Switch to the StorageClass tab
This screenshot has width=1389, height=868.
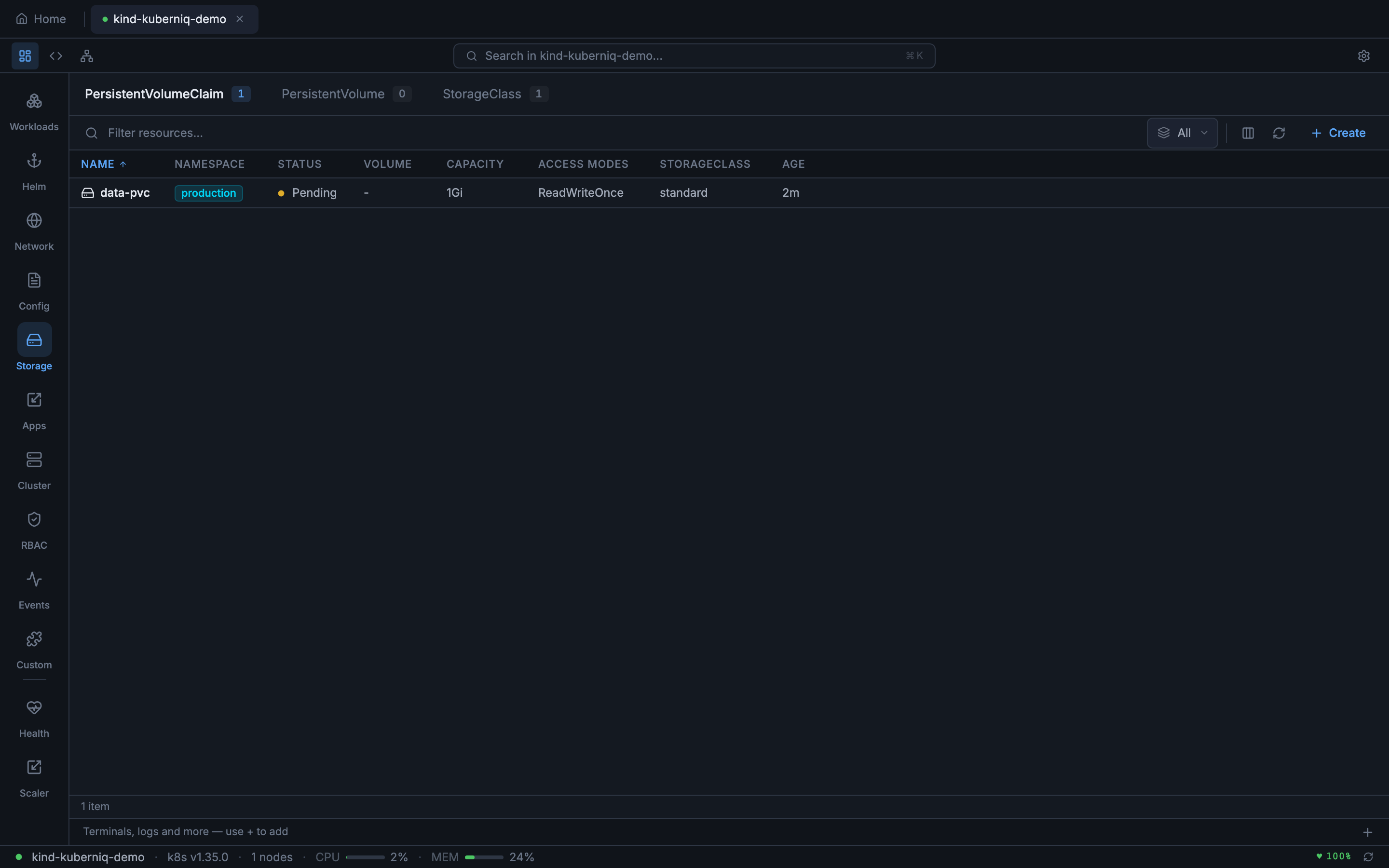point(481,94)
